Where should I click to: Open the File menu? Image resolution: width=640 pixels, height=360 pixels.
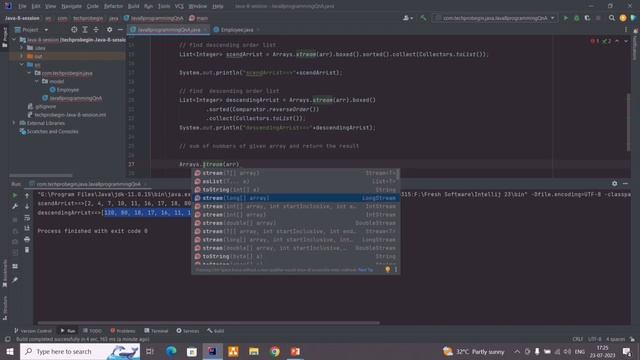point(22,6)
